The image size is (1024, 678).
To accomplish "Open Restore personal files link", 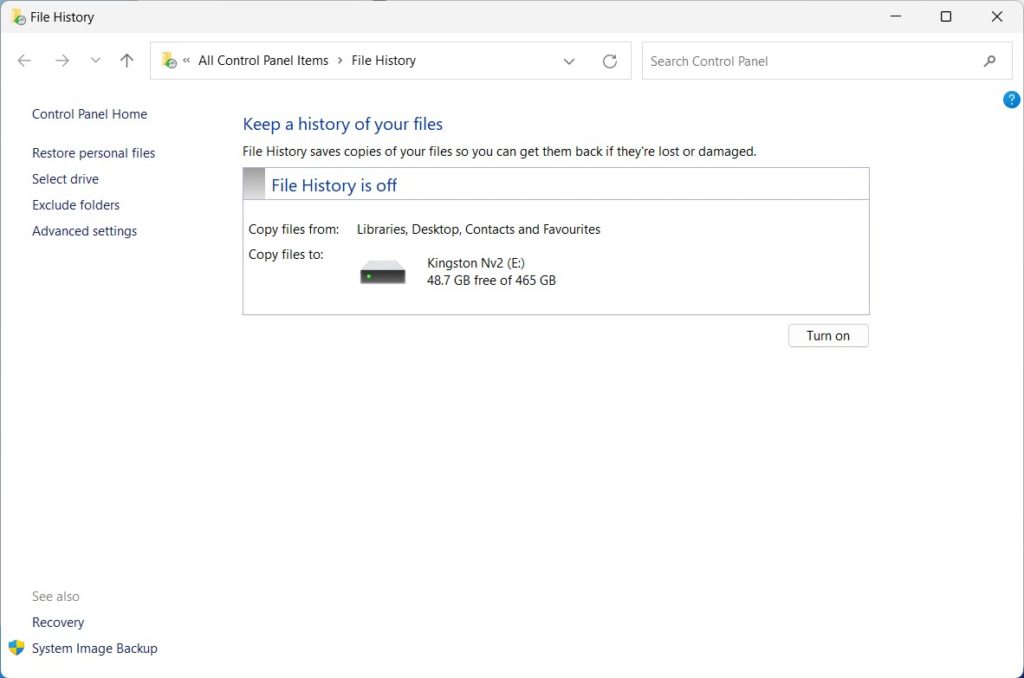I will click(94, 153).
